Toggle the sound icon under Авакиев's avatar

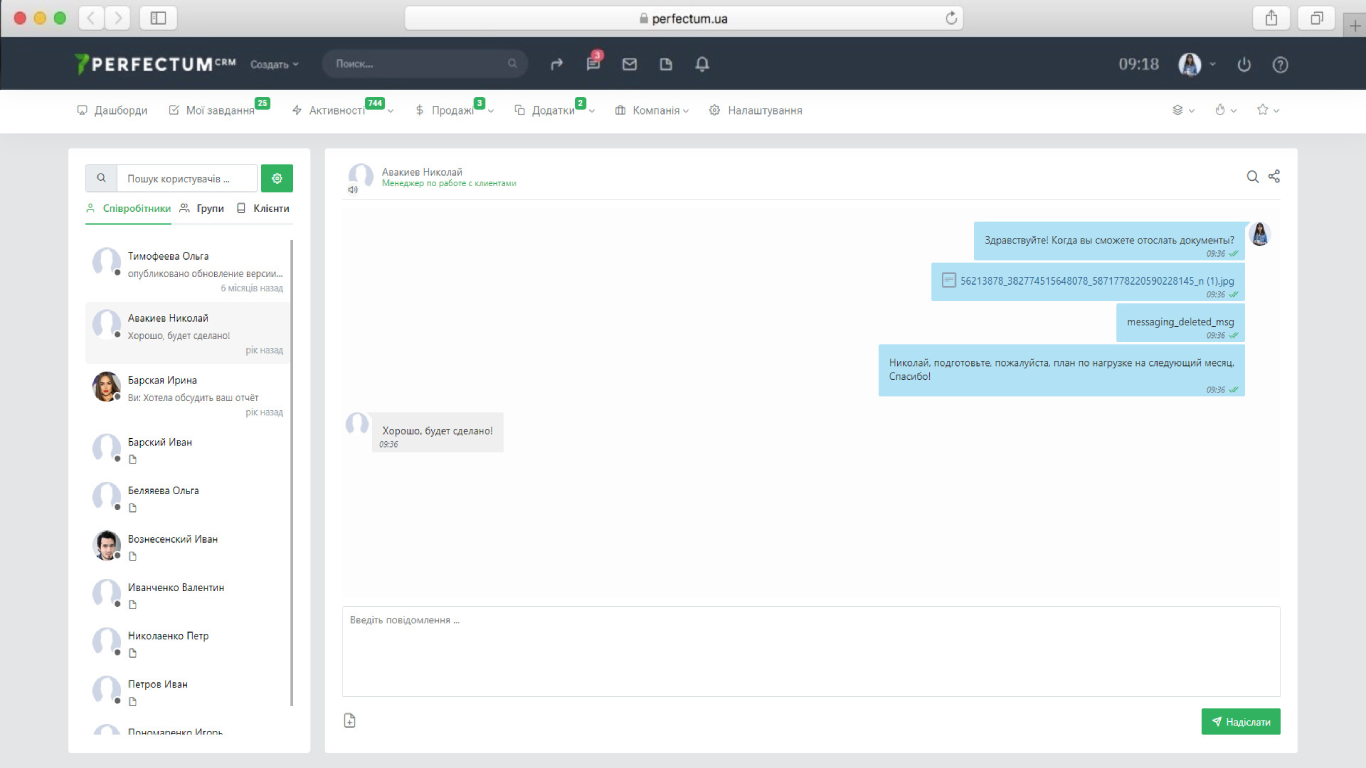click(x=352, y=190)
